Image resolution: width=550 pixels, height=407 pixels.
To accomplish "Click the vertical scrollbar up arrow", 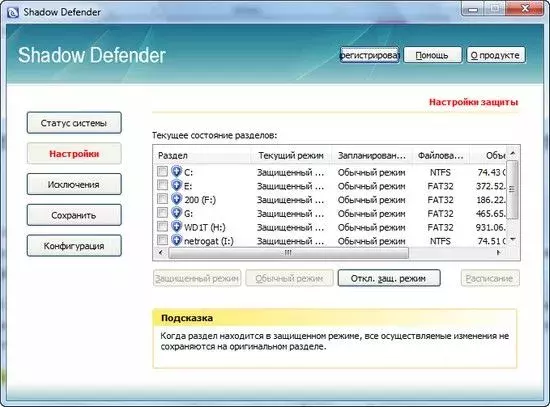I will pos(512,153).
